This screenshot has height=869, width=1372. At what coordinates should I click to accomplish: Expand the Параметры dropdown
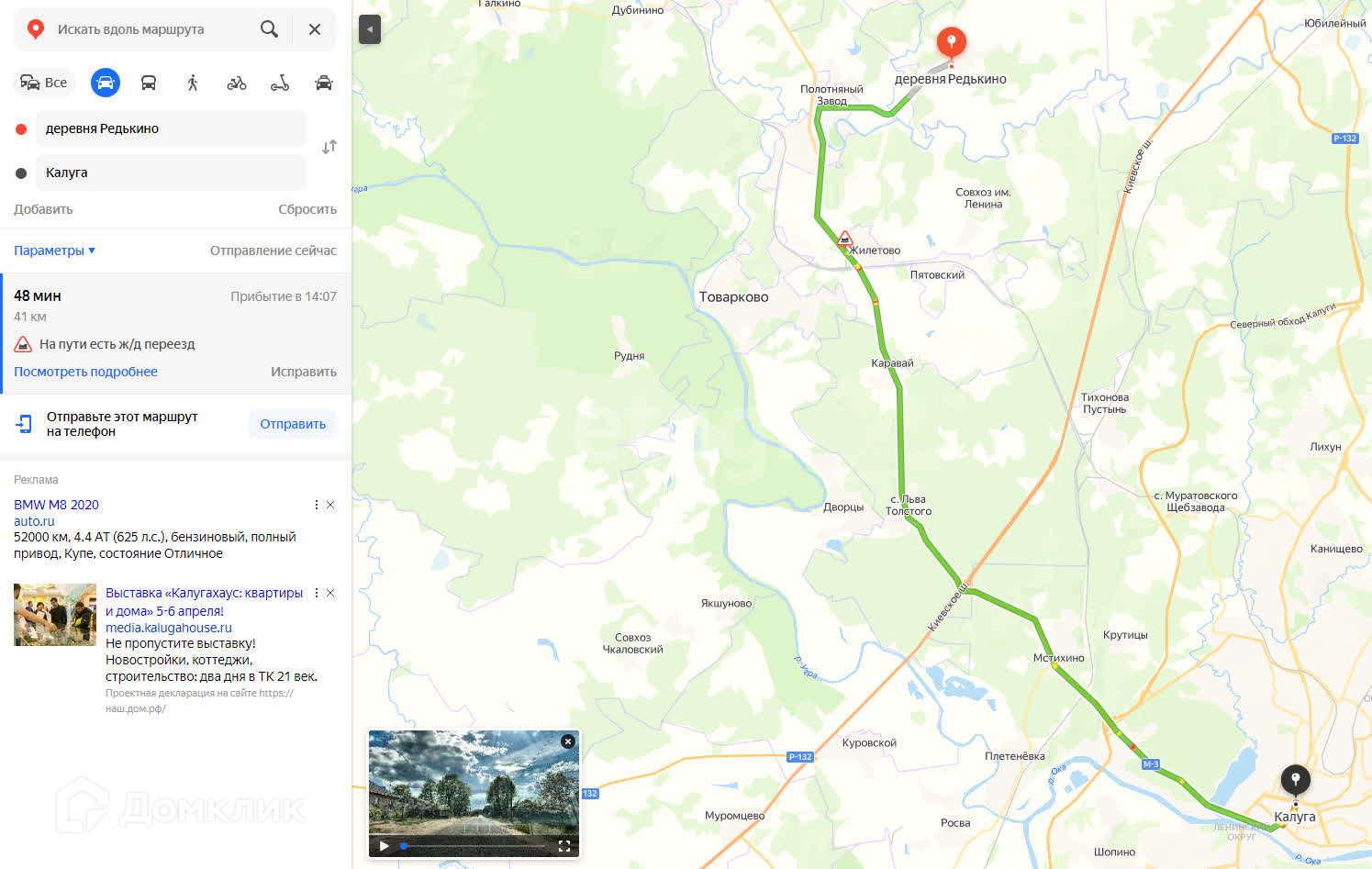pos(55,251)
